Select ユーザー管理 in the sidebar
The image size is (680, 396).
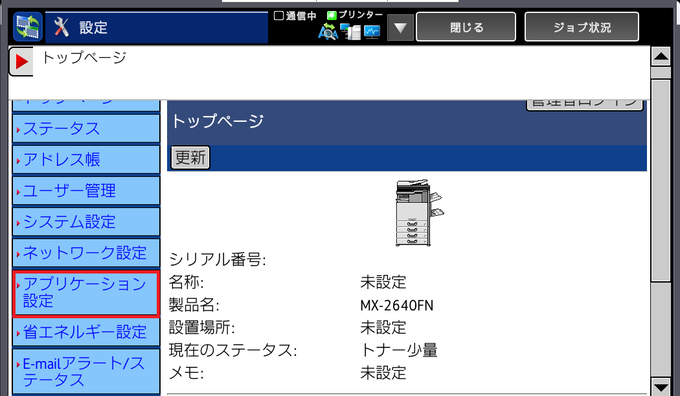point(86,191)
